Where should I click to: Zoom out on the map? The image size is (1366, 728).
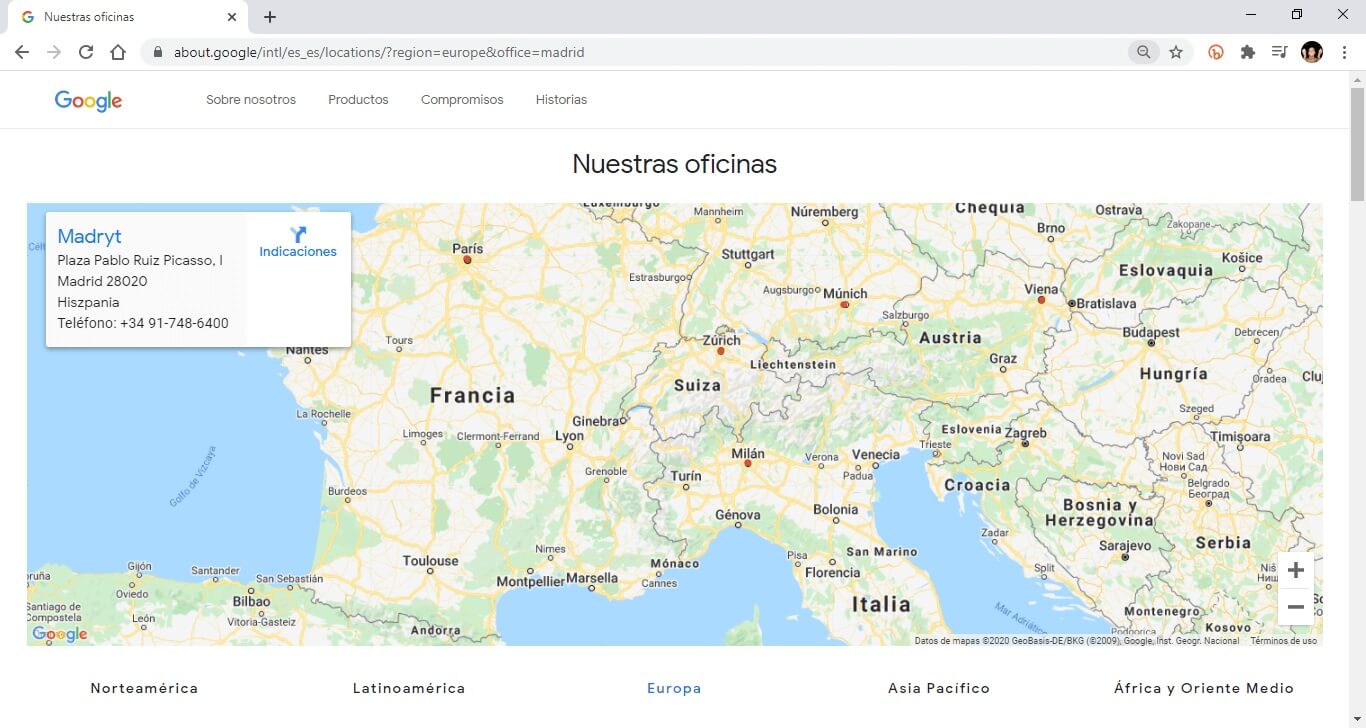1296,607
